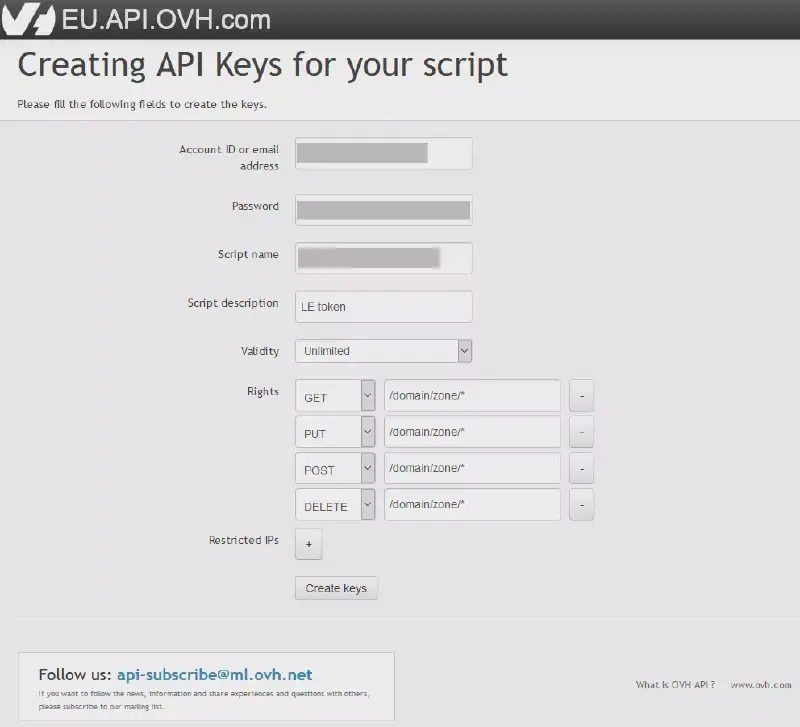Click the path field beside GET

click(472, 396)
